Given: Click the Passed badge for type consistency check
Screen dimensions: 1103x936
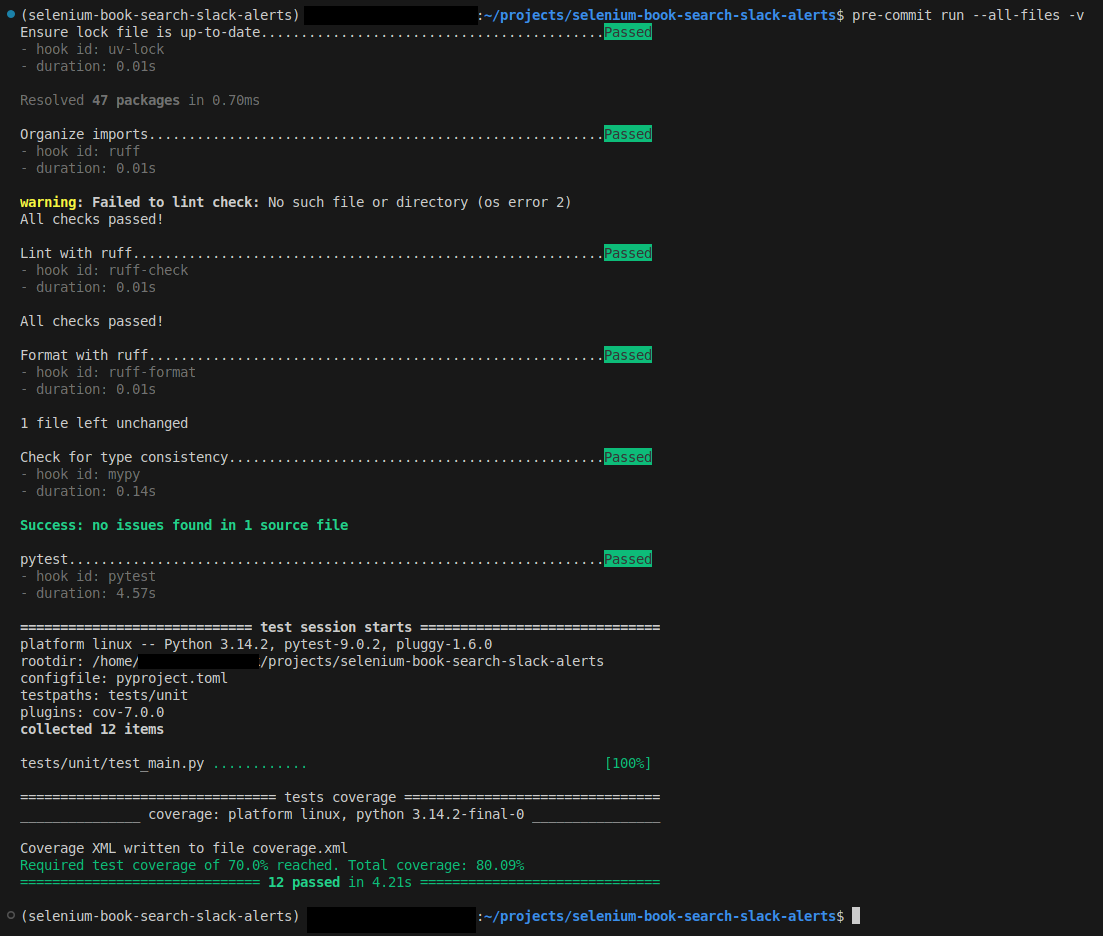Looking at the screenshot, I should click(627, 457).
